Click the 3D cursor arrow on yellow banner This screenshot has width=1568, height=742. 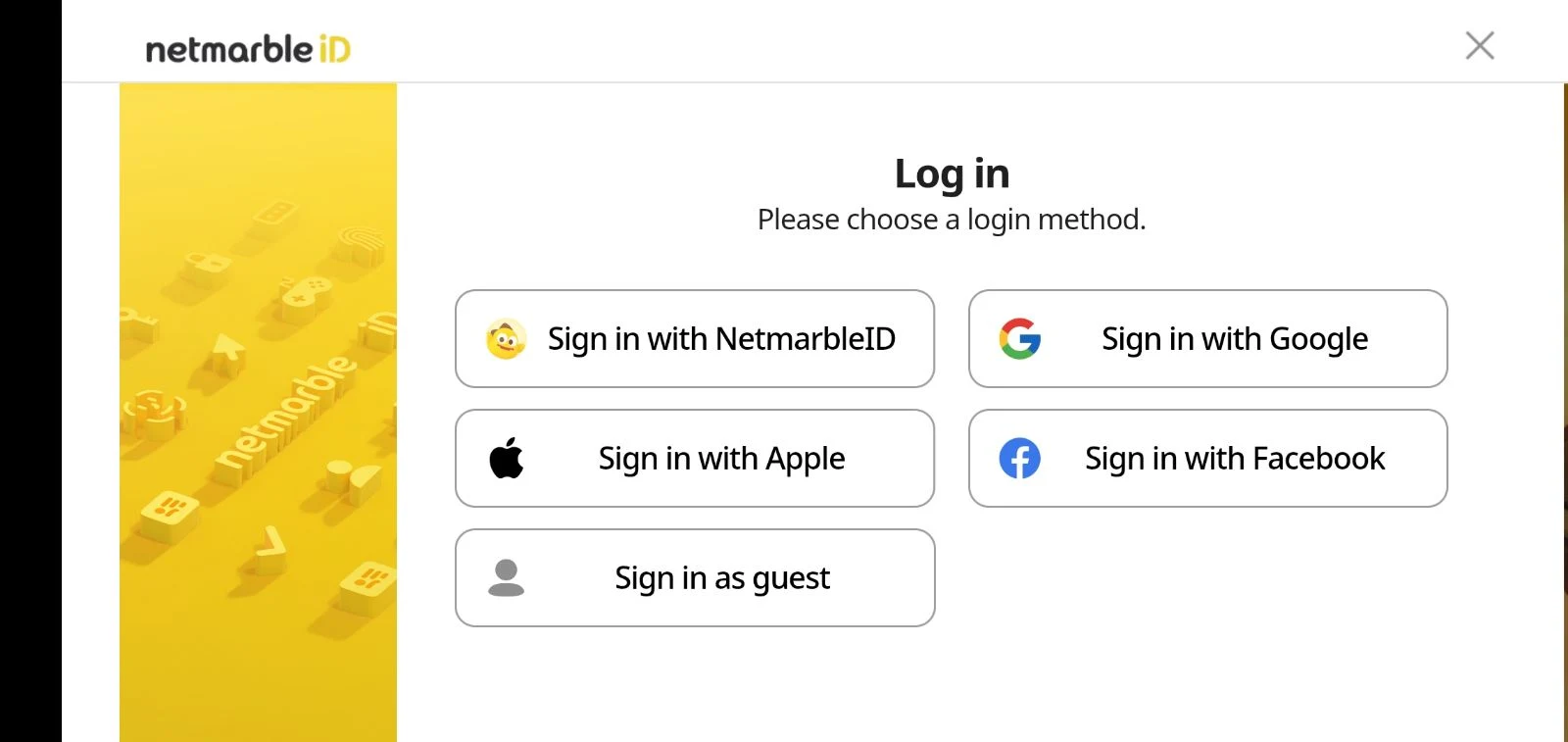pyautogui.click(x=227, y=353)
